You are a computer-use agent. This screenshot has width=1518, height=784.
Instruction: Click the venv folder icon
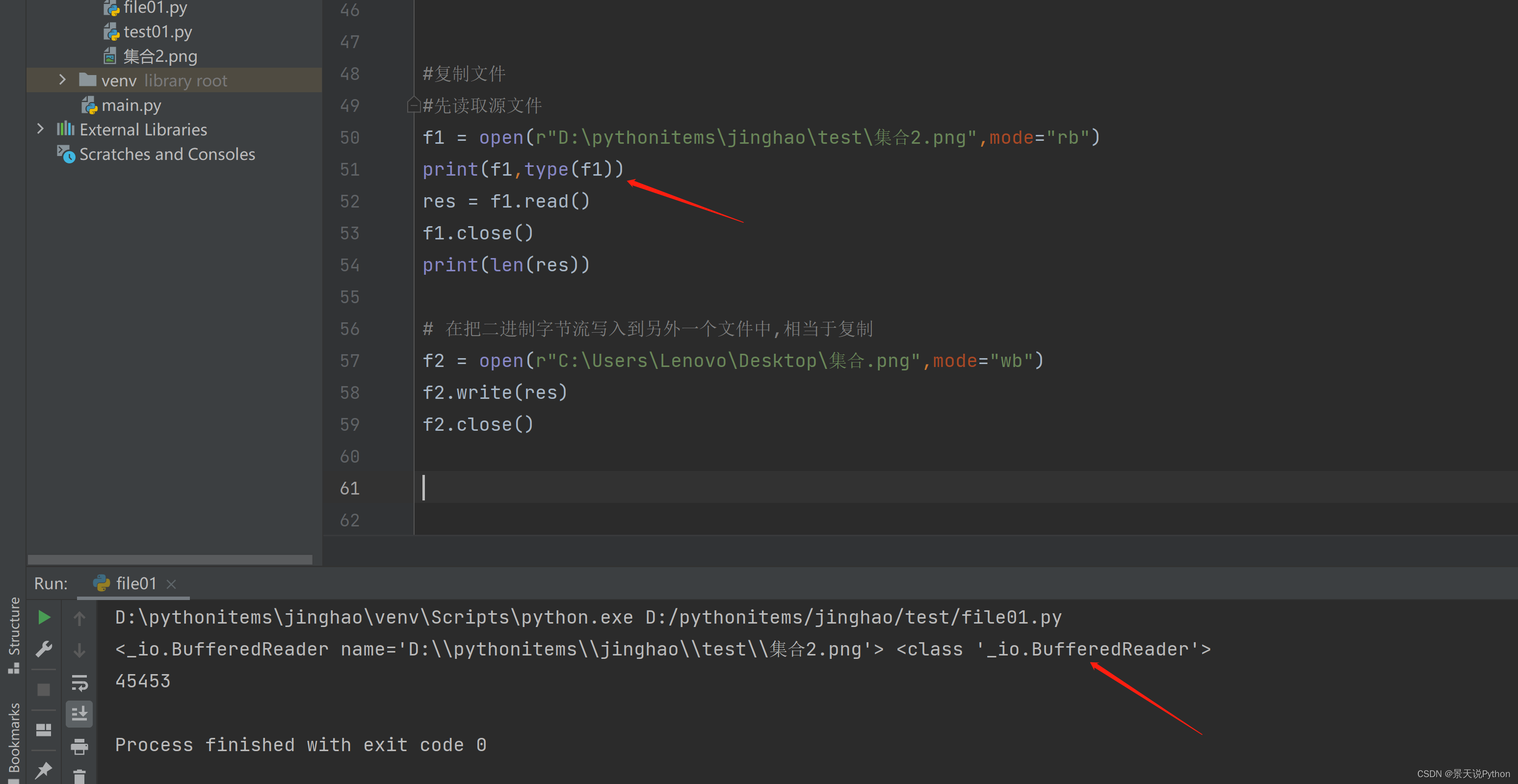tap(88, 79)
